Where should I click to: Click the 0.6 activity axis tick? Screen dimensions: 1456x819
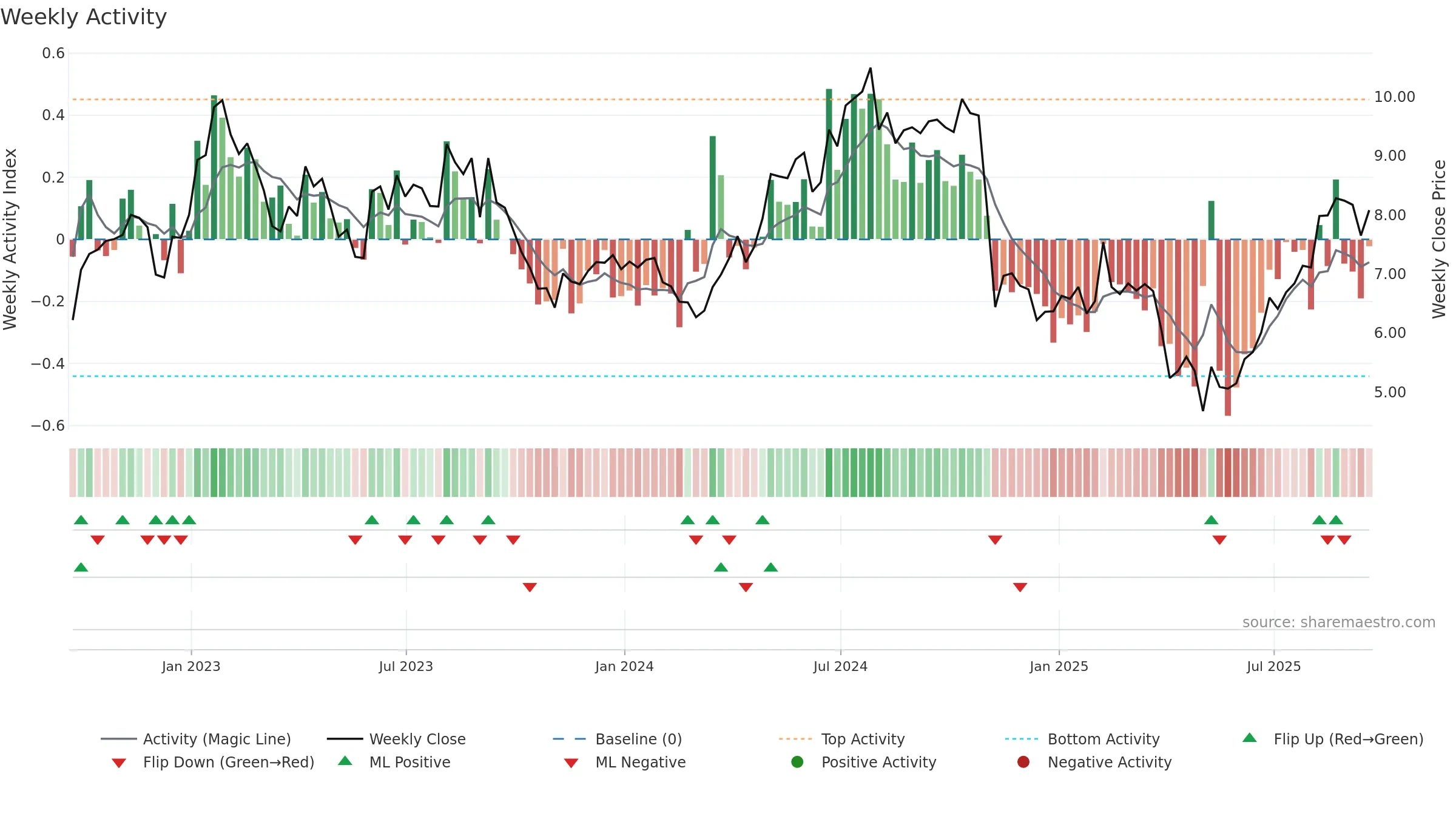tap(53, 53)
